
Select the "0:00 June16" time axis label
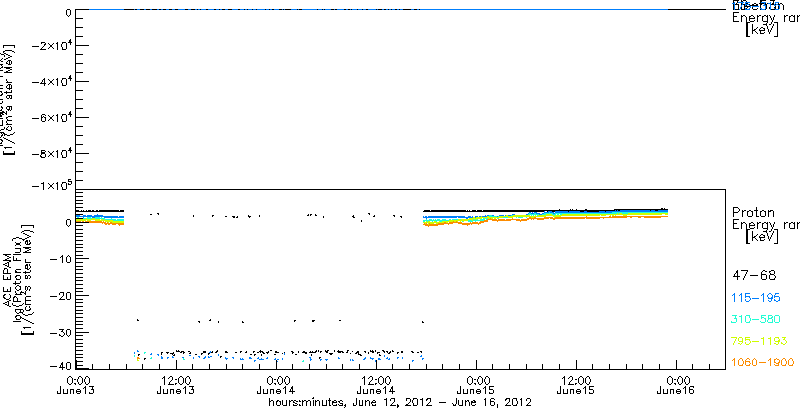(x=676, y=386)
